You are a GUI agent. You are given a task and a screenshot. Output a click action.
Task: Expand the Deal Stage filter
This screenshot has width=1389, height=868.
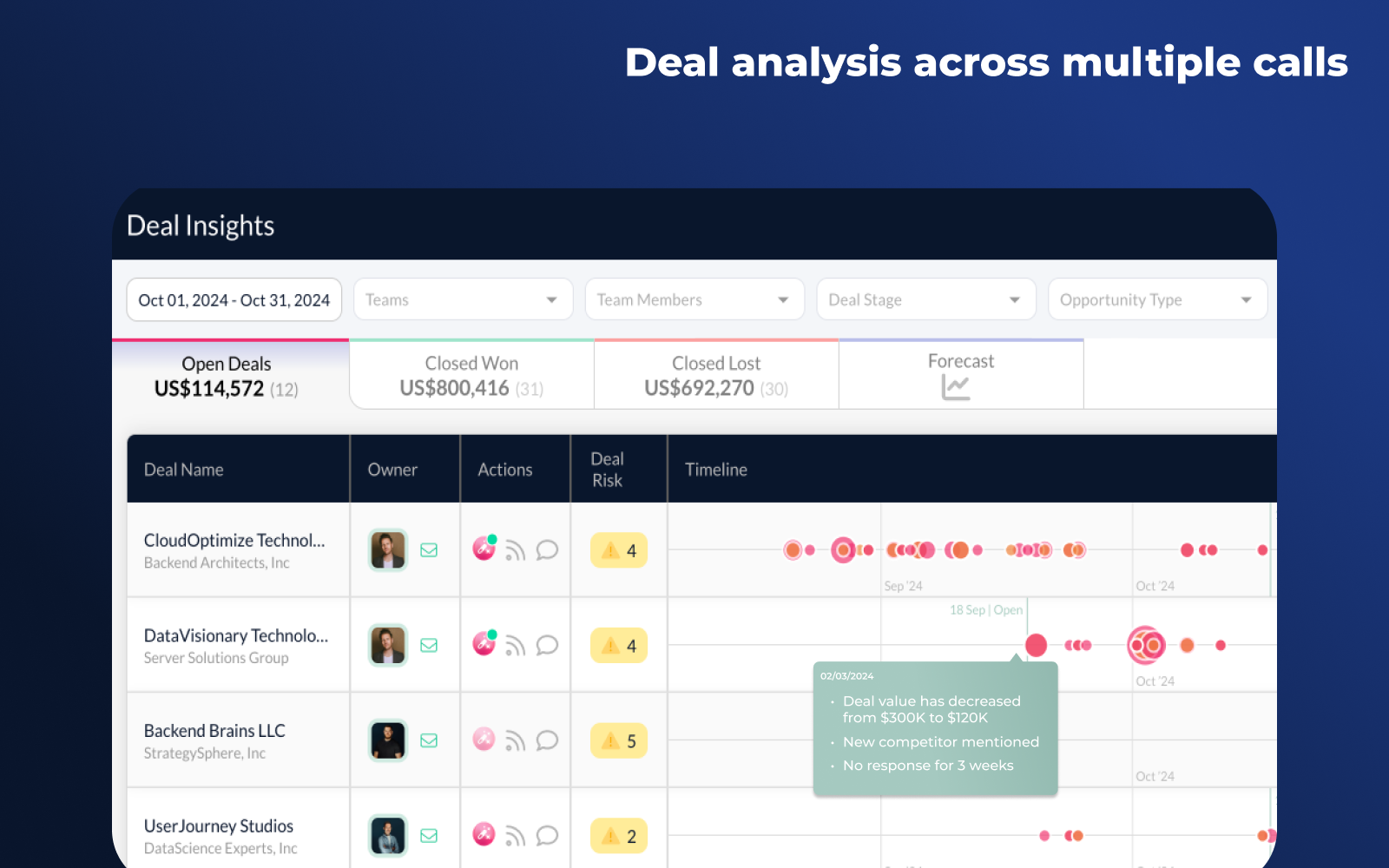[925, 299]
